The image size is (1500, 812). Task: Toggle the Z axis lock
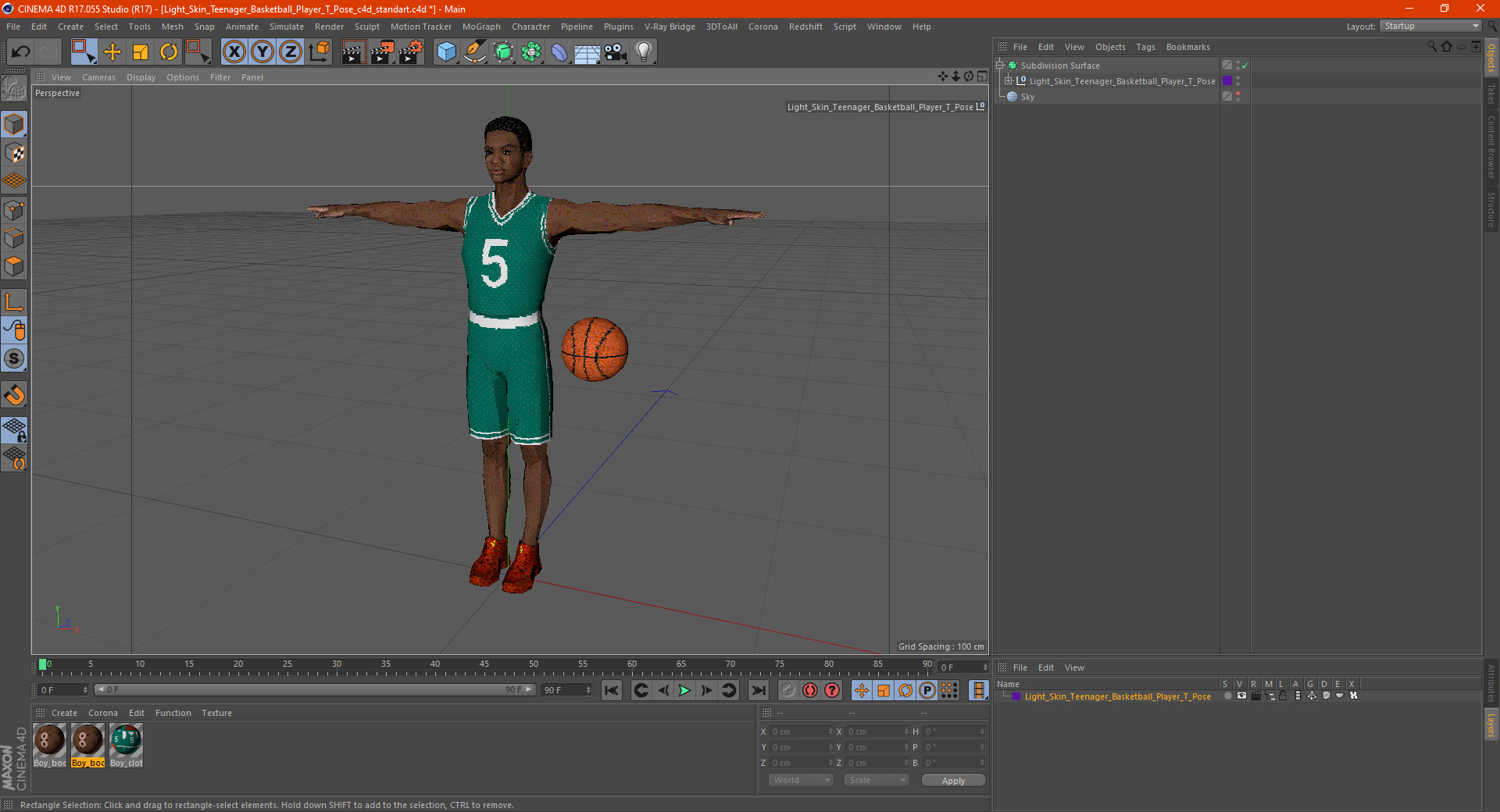coord(291,52)
